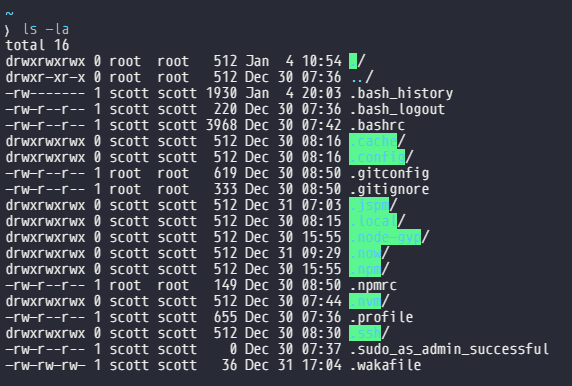Select the highlighted .npm directory

coord(365,269)
